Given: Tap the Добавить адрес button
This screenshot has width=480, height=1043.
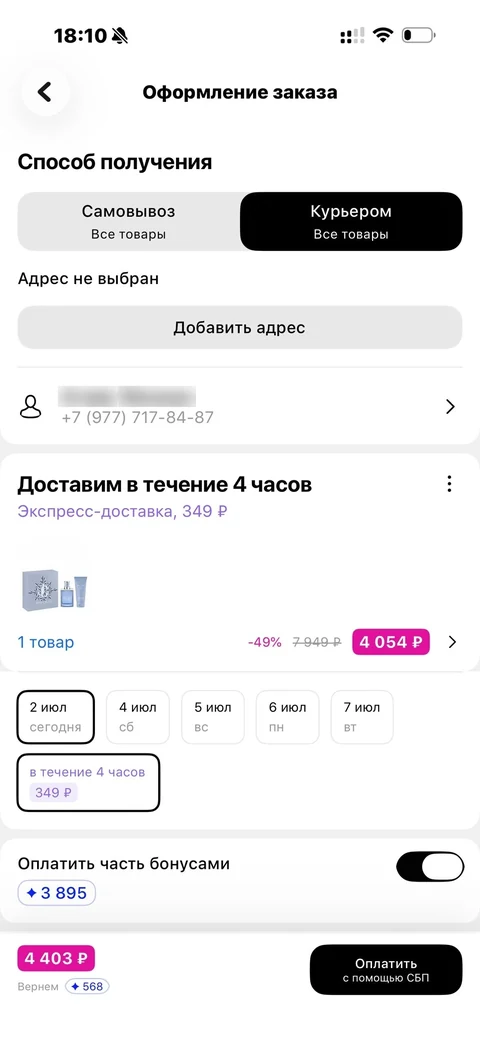Looking at the screenshot, I should [x=240, y=327].
